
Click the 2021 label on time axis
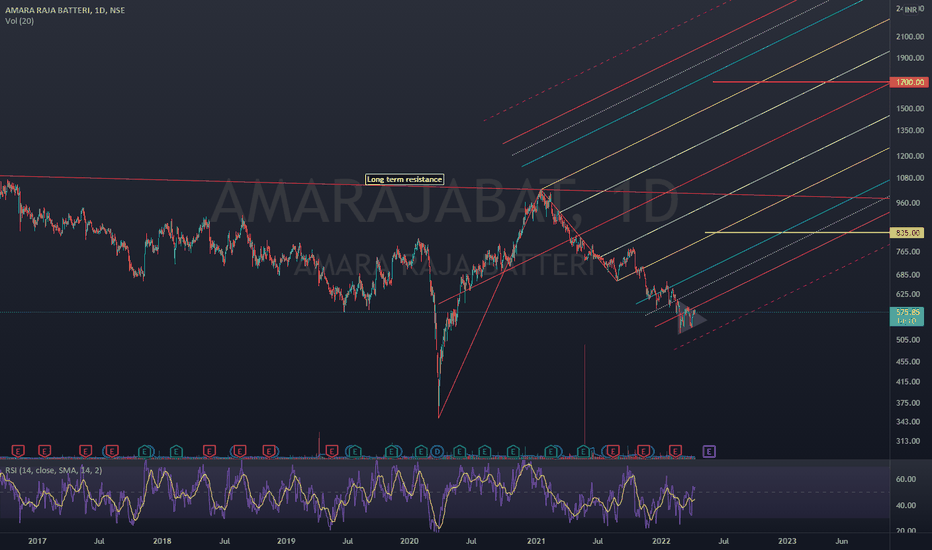[x=536, y=541]
